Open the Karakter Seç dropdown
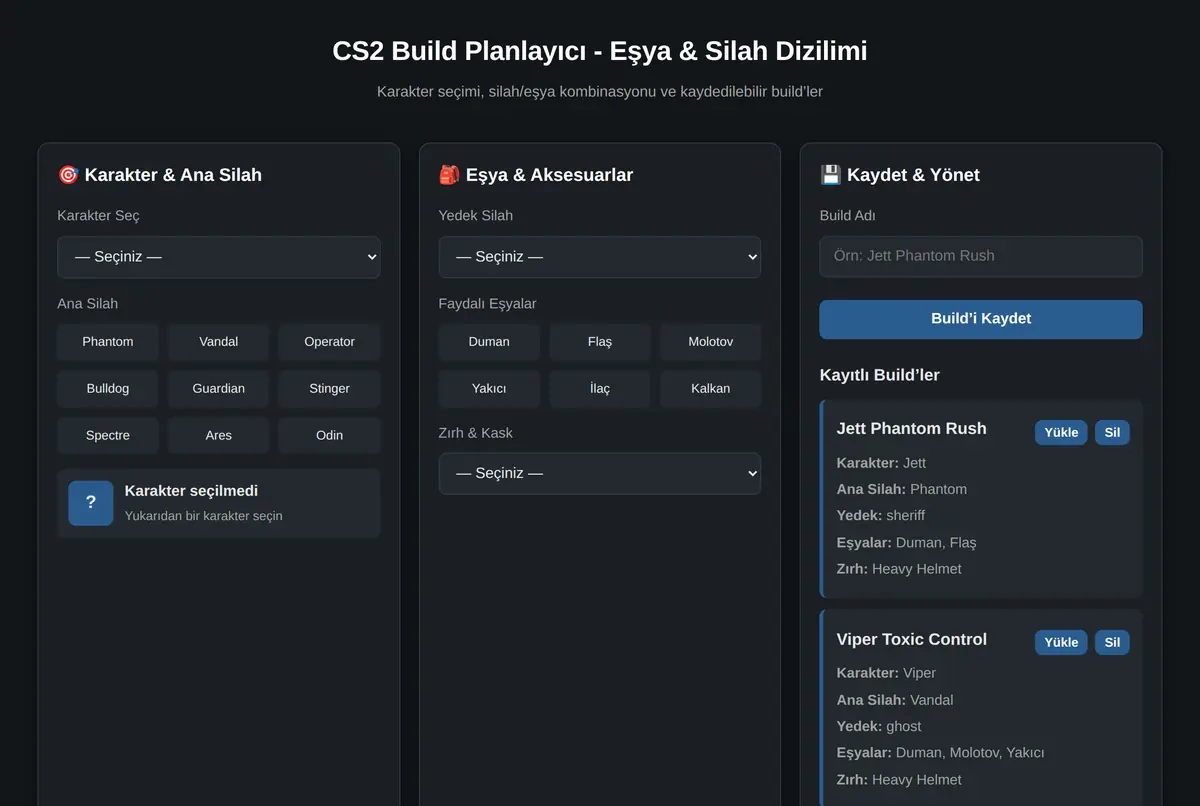The height and width of the screenshot is (806, 1200). (218, 257)
